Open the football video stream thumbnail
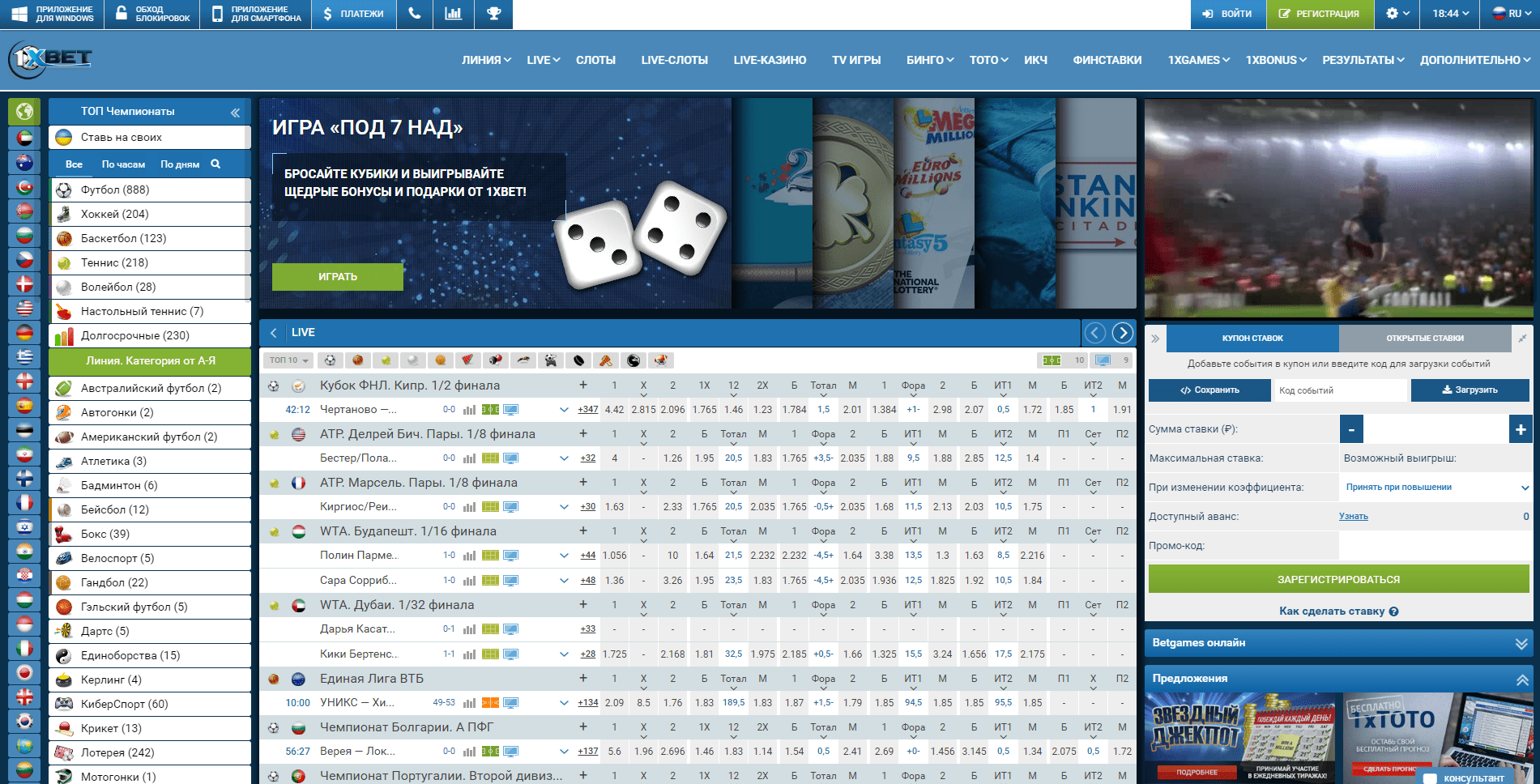The height and width of the screenshot is (784, 1540). pyautogui.click(x=1338, y=208)
